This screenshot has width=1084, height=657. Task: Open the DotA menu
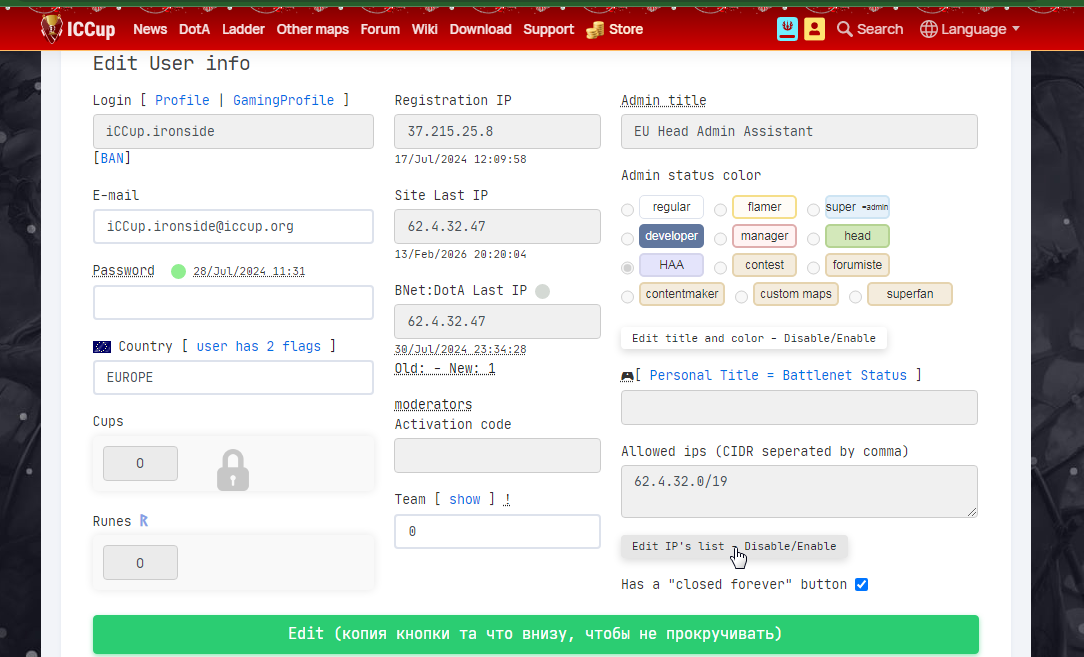point(194,29)
